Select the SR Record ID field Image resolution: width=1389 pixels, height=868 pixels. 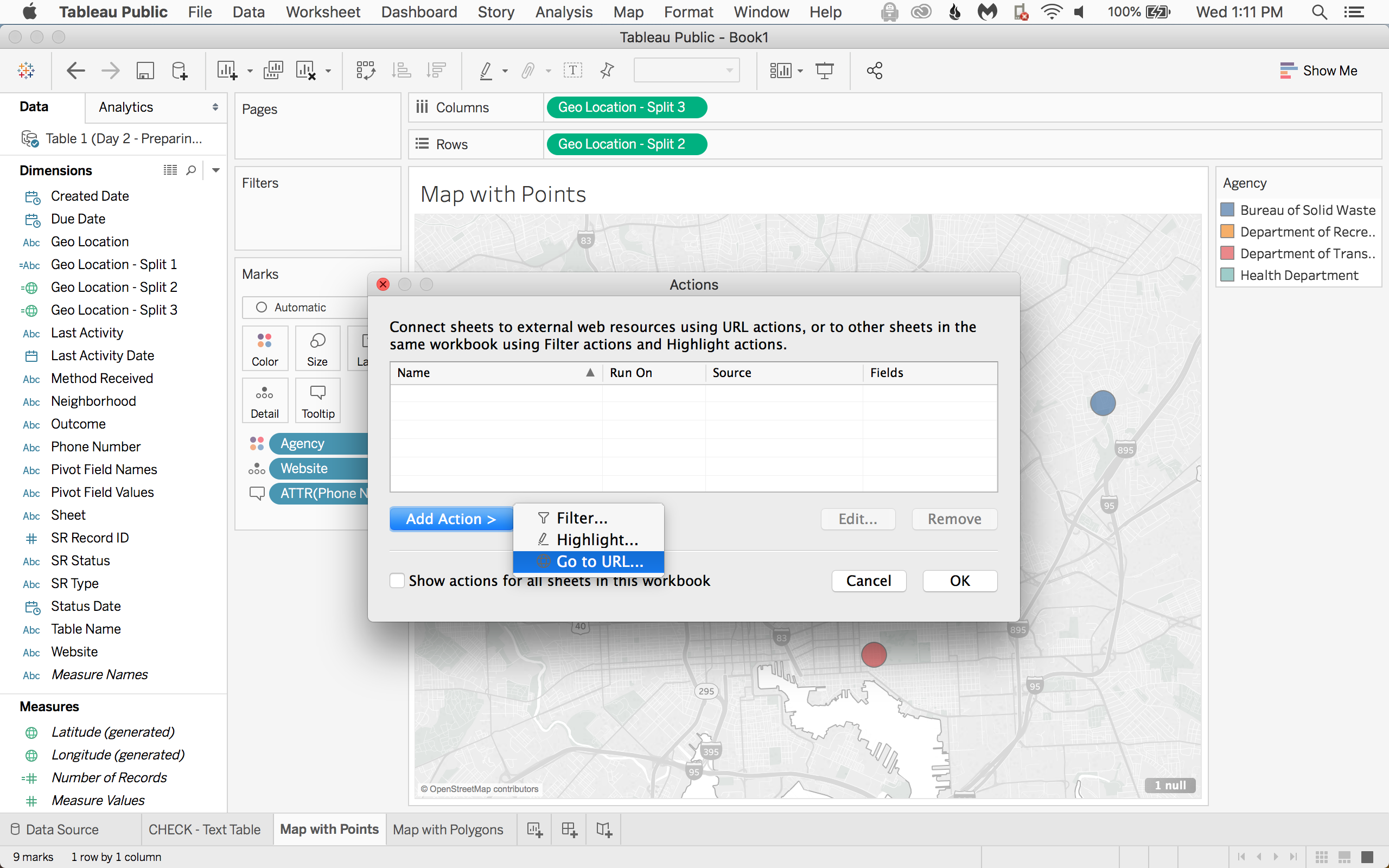pos(90,538)
